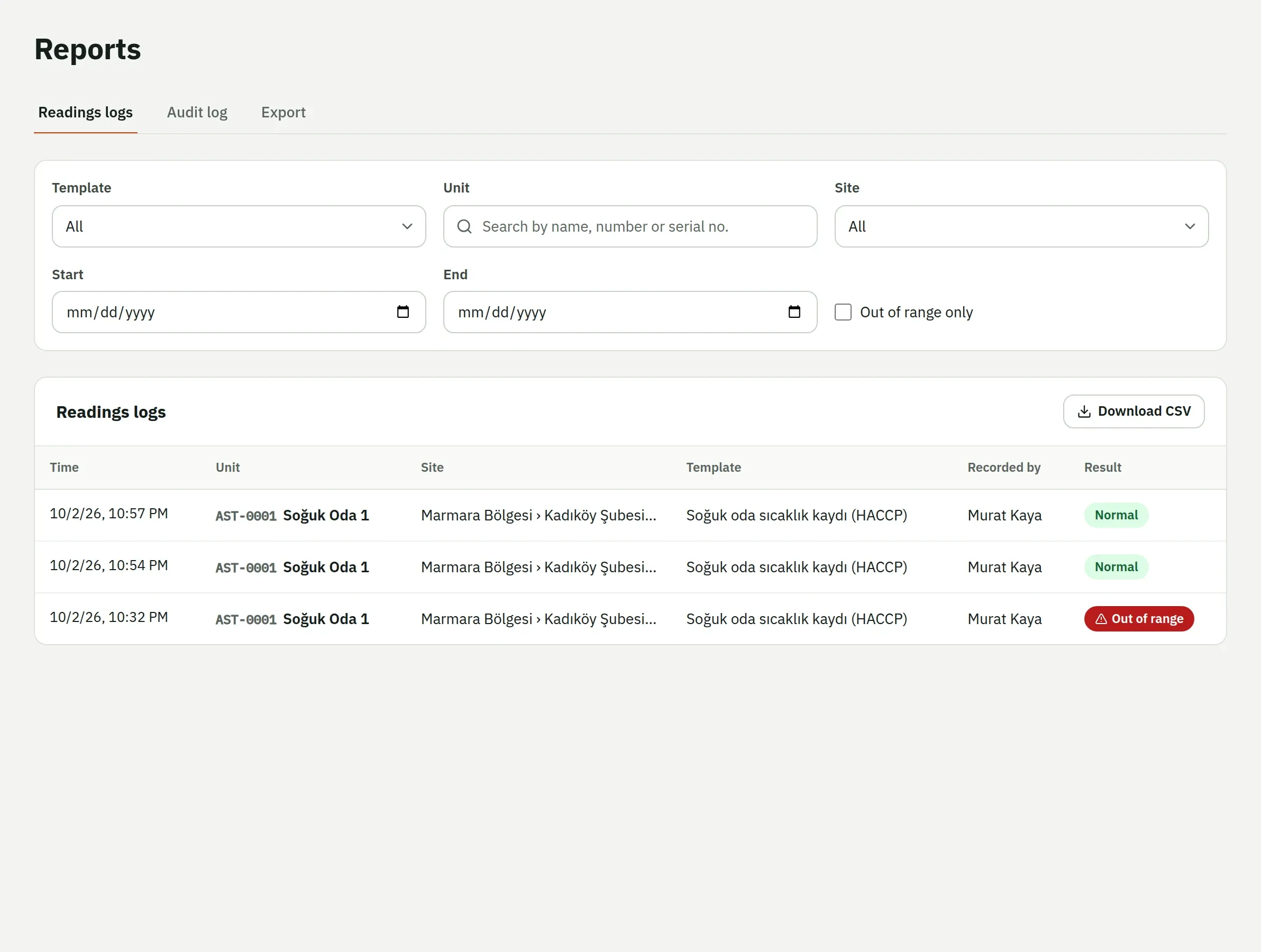Switch to the Audit log tab

(197, 112)
